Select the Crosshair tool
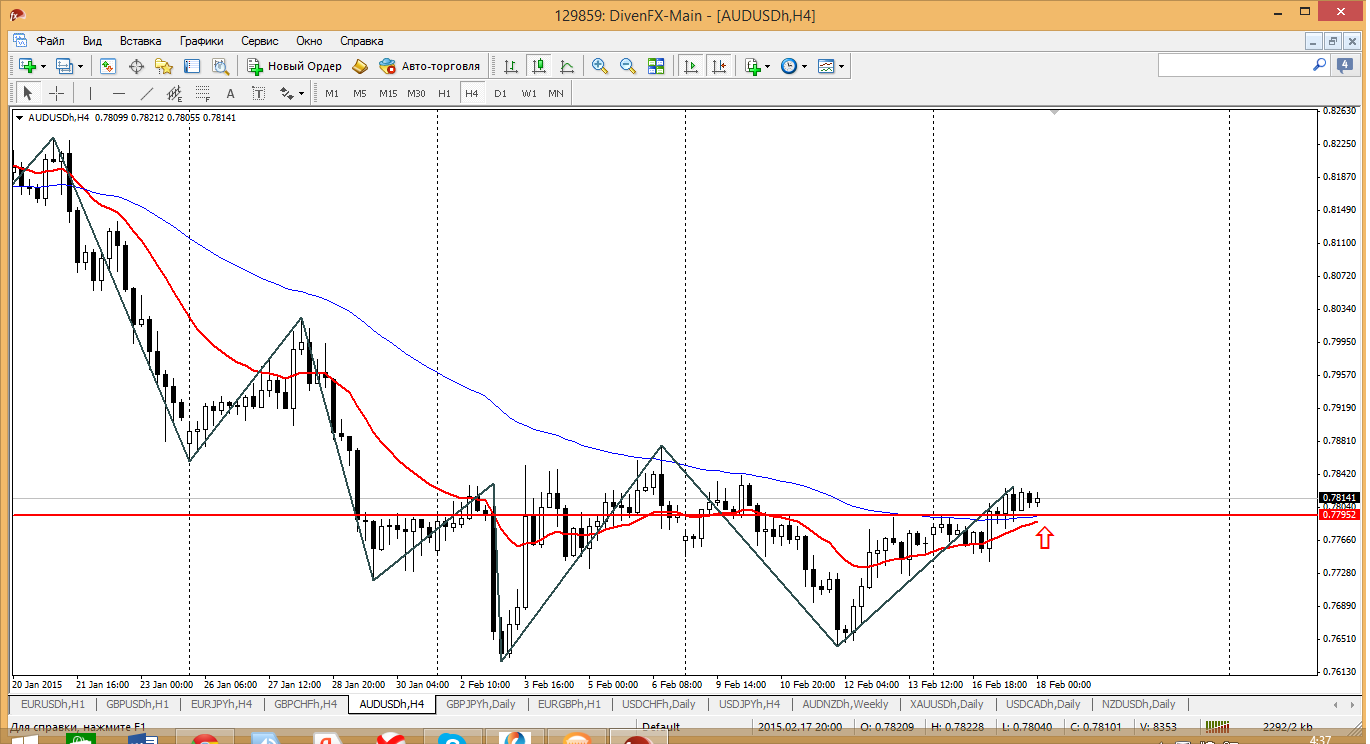Screen dimensions: 1370x744 [57, 93]
